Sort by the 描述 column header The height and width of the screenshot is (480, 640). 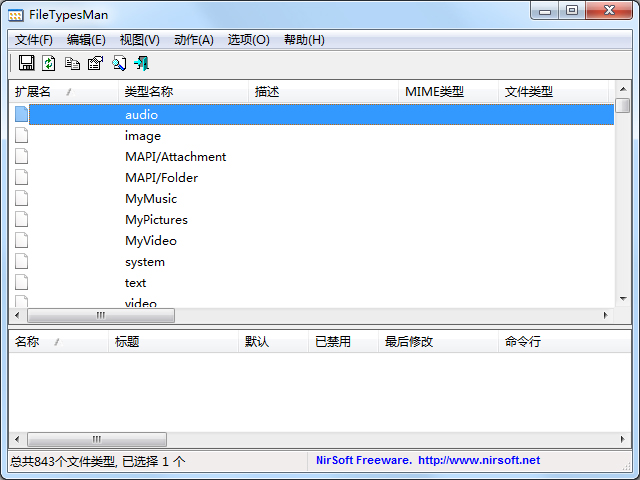click(324, 92)
